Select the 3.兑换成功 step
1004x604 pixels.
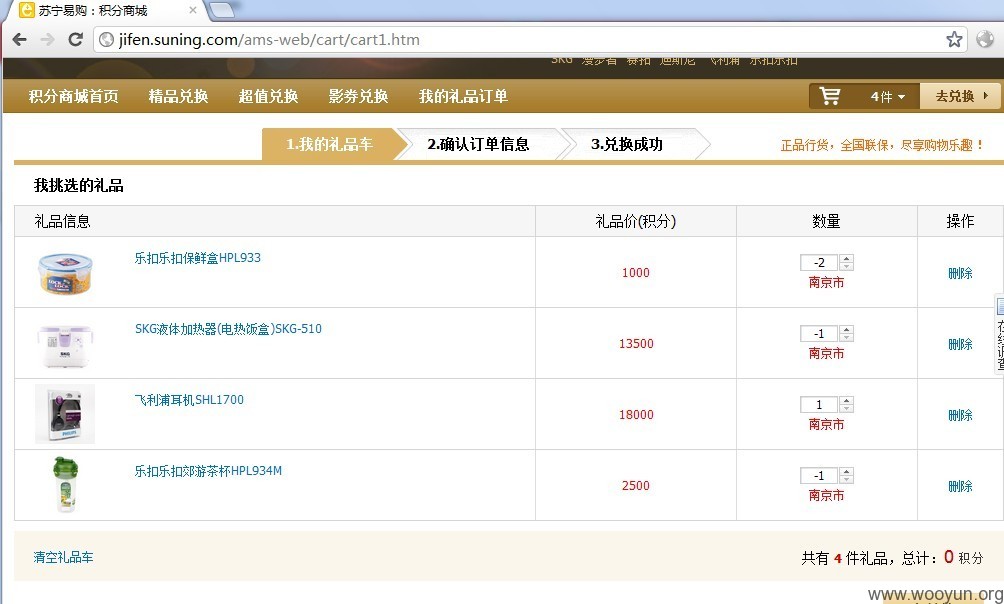coord(627,144)
